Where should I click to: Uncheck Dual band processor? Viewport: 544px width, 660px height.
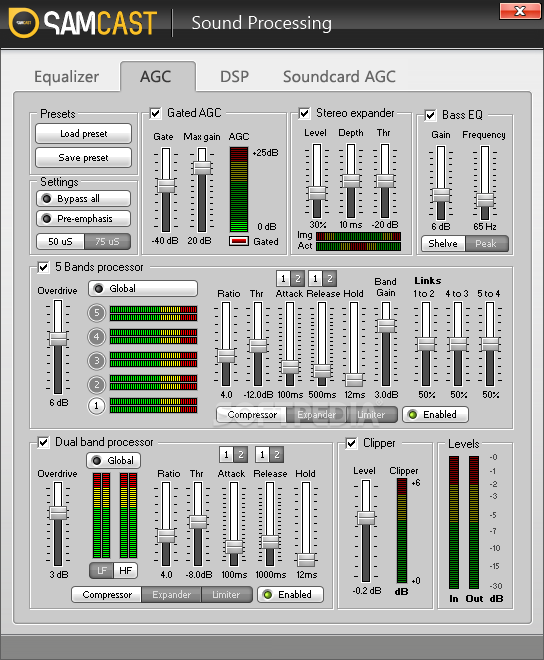pyautogui.click(x=43, y=442)
